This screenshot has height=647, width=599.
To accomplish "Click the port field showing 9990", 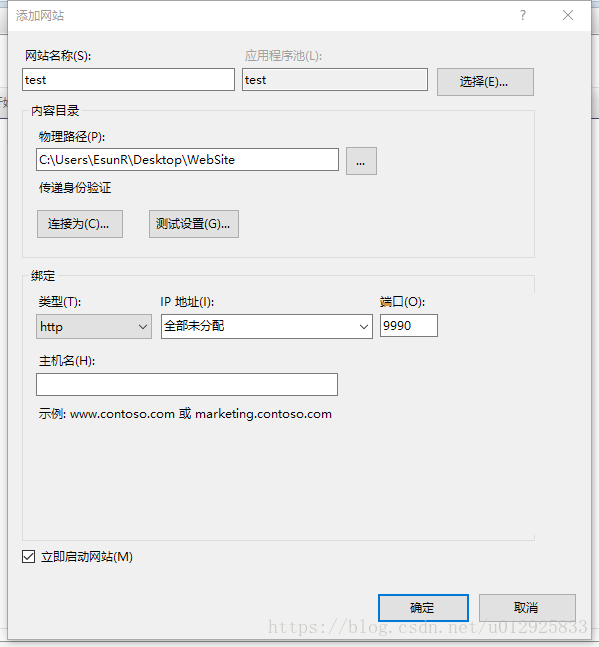I will pos(408,326).
